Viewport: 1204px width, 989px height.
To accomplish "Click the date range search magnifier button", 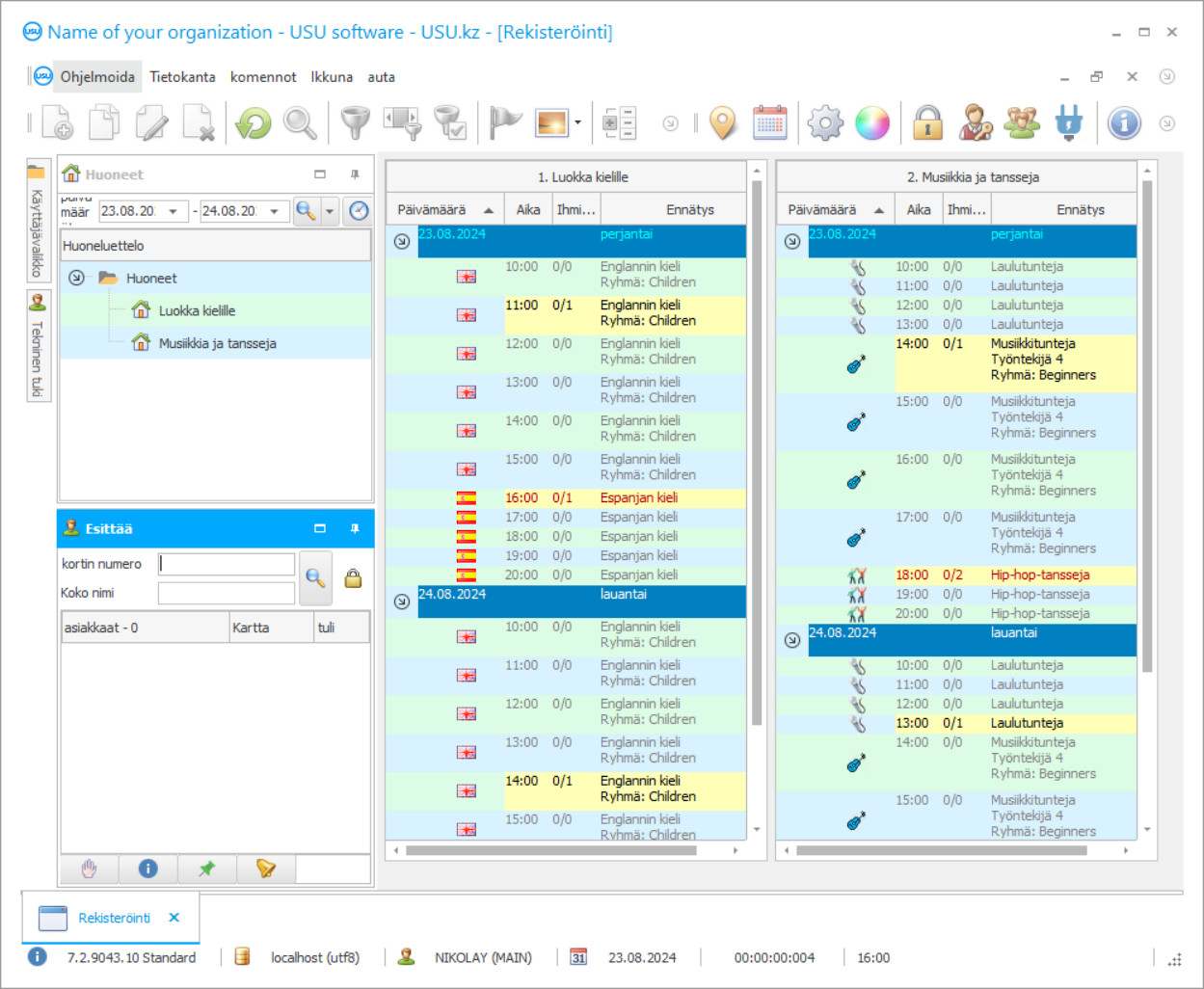I will pos(306,211).
